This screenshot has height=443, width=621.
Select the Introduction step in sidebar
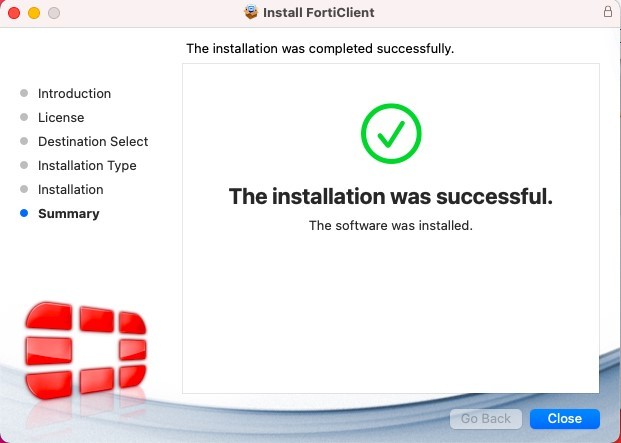pyautogui.click(x=74, y=93)
